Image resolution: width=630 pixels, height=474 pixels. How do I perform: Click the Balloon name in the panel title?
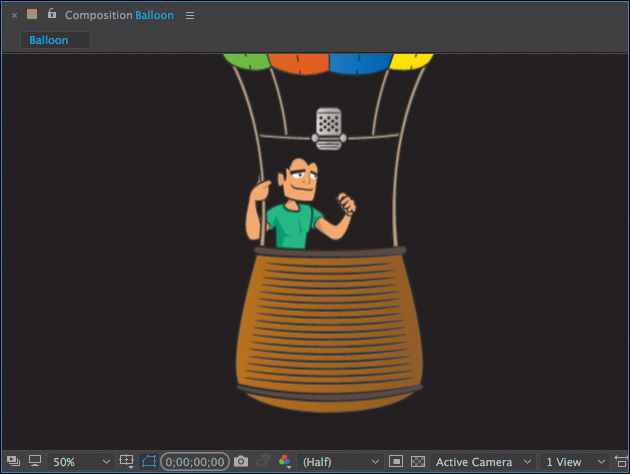click(x=154, y=15)
